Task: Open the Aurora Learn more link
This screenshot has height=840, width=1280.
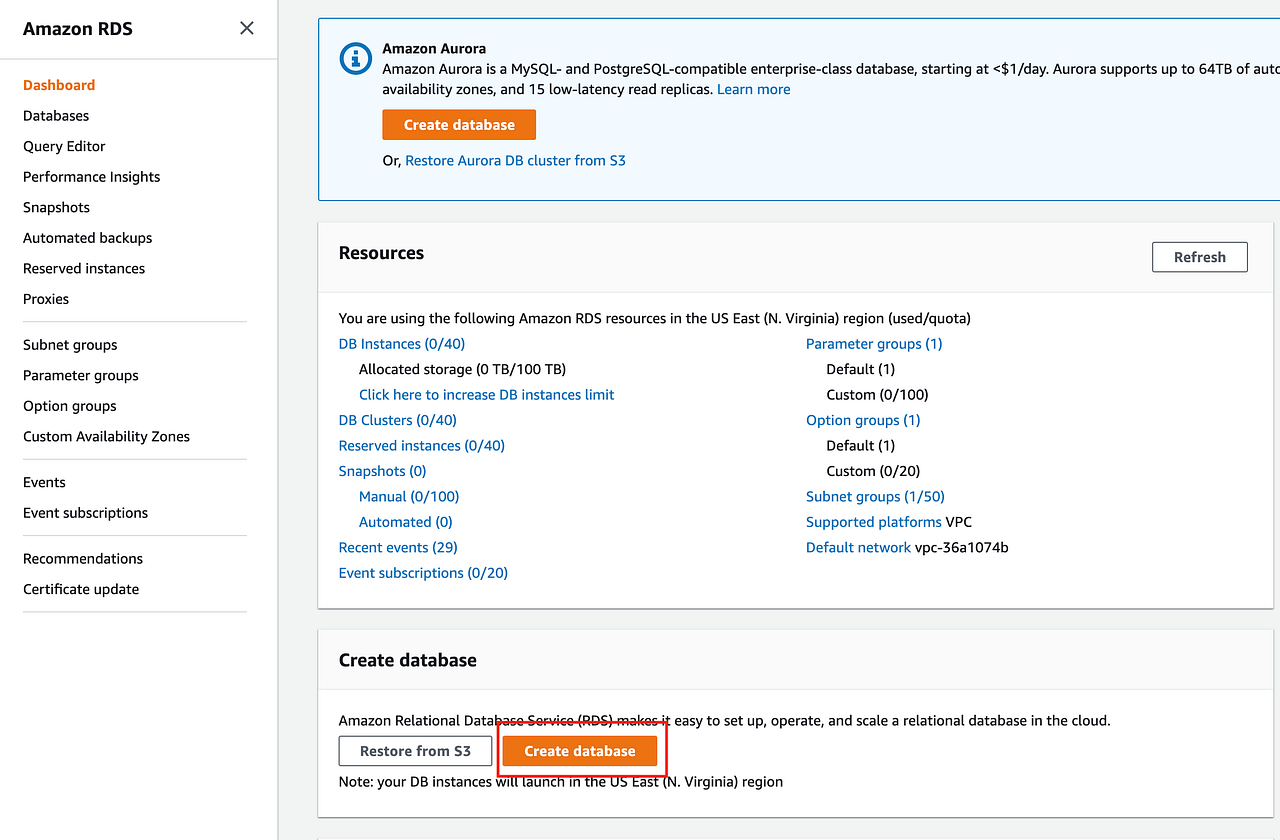Action: tap(753, 89)
